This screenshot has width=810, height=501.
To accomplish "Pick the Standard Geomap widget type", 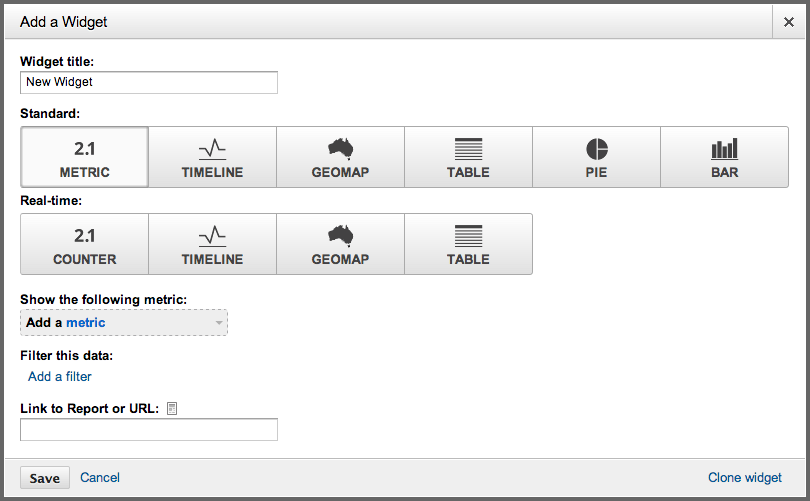I will click(x=340, y=157).
